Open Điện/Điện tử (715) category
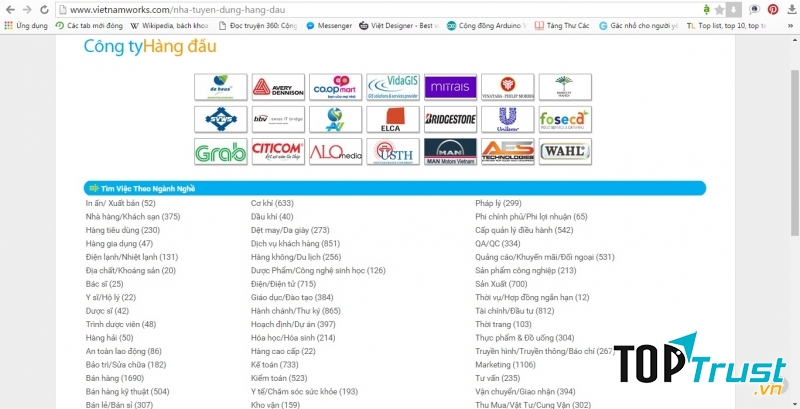800x409 pixels. [283, 284]
